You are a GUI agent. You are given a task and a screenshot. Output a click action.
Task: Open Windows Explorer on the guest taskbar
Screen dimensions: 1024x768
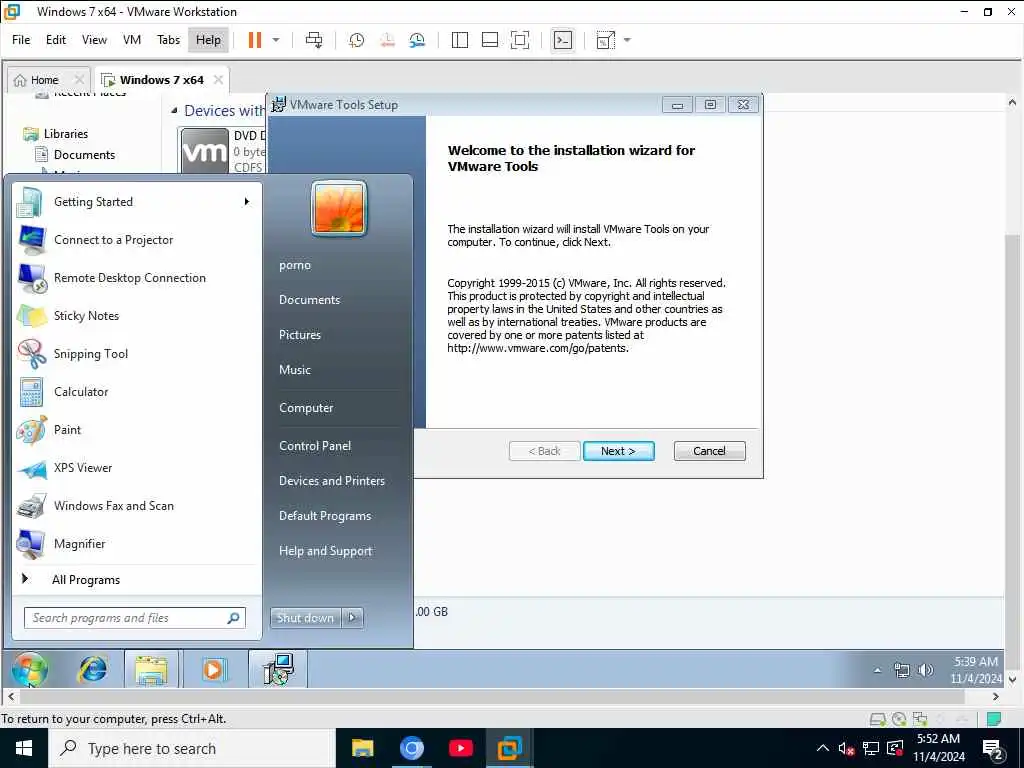click(x=152, y=669)
